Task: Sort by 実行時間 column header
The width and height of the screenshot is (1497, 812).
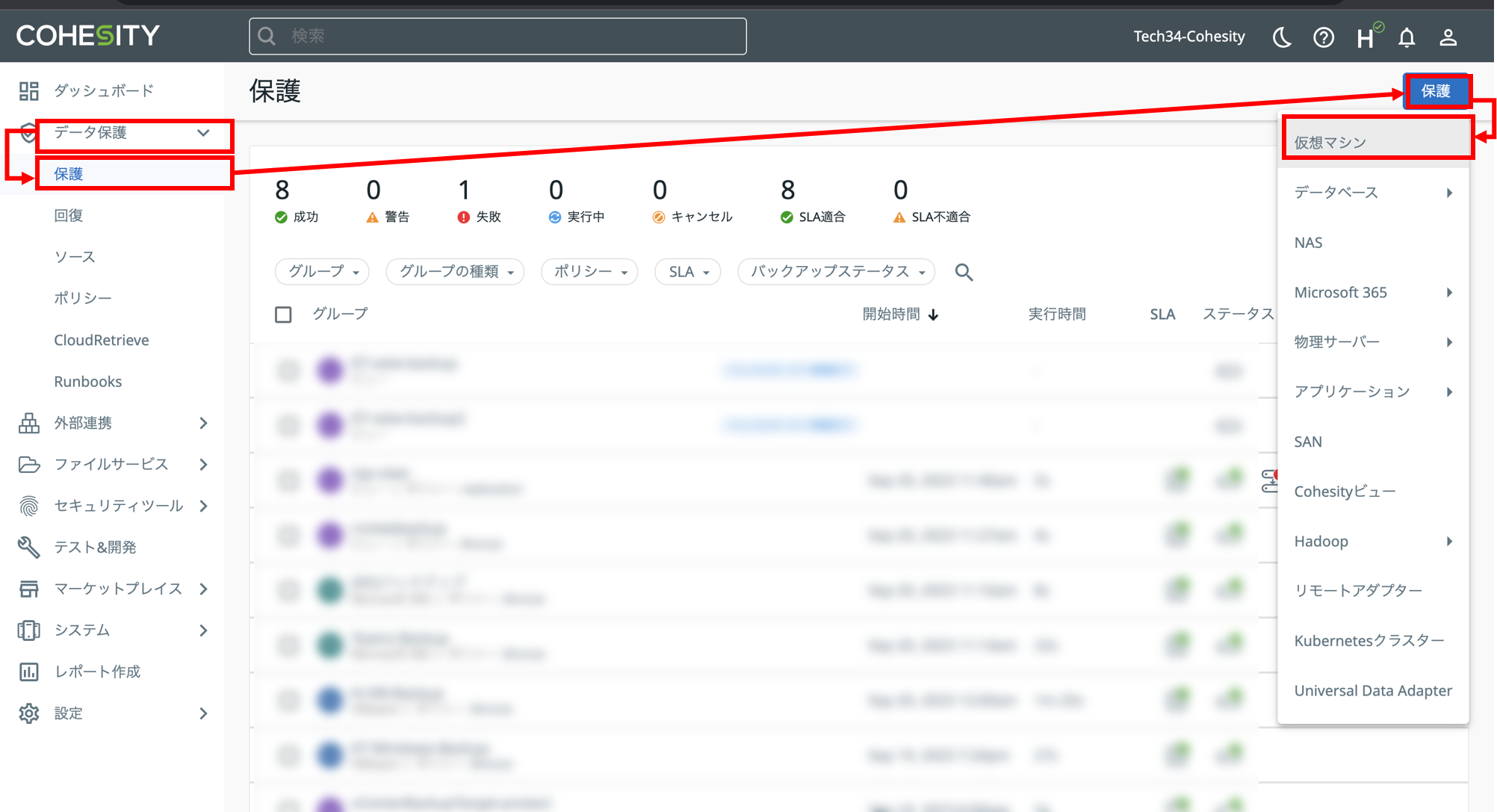Action: click(1057, 314)
